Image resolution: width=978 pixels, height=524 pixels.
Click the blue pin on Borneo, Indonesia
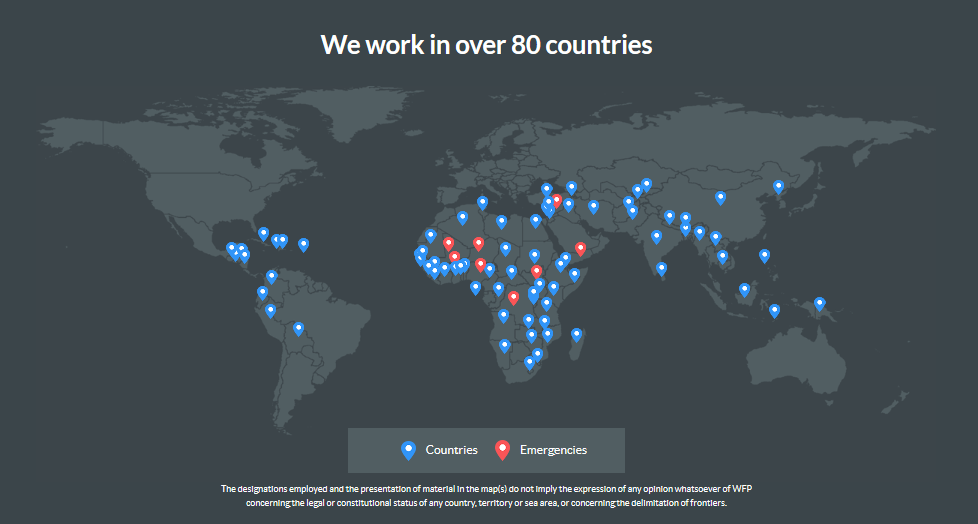pyautogui.click(x=745, y=289)
